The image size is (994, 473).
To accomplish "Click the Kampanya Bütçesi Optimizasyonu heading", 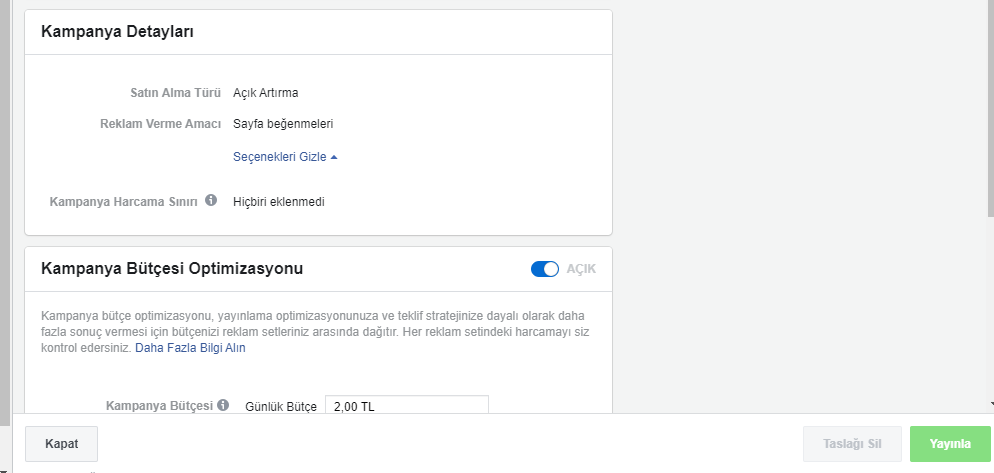I will coord(172,269).
